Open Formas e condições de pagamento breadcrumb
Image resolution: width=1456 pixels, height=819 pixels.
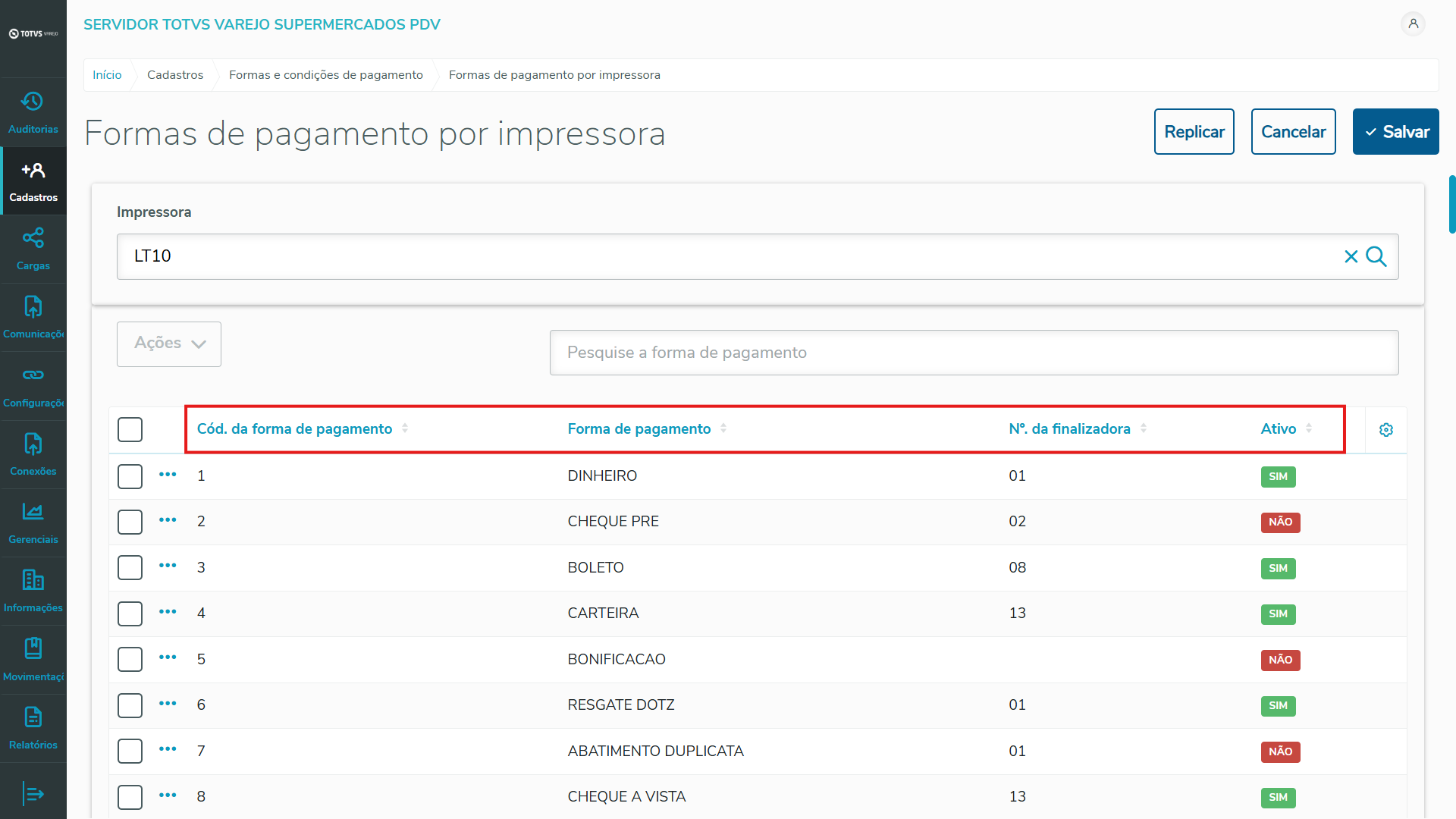(x=325, y=75)
